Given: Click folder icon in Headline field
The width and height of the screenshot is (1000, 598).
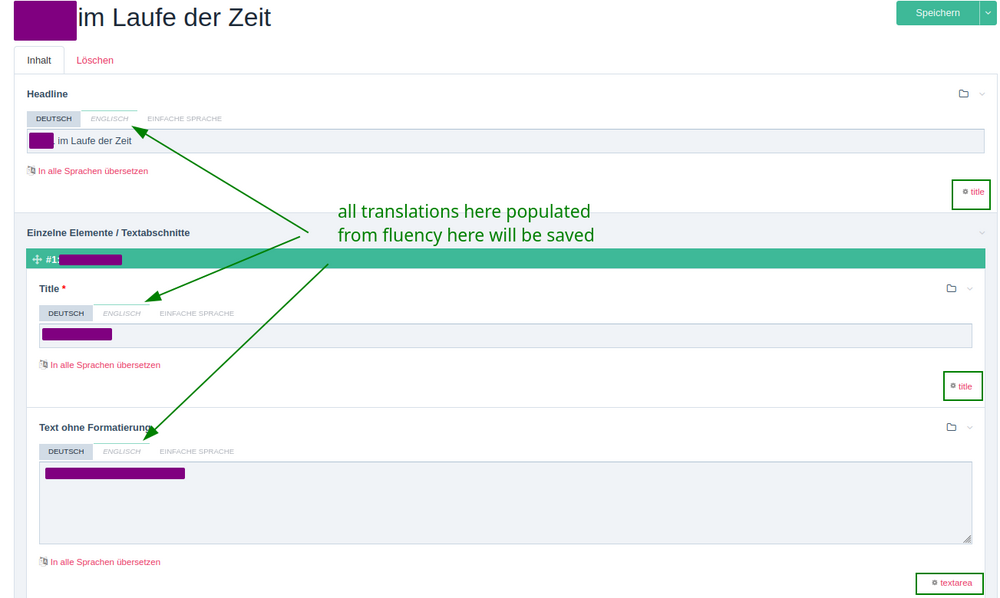Looking at the screenshot, I should 963,94.
